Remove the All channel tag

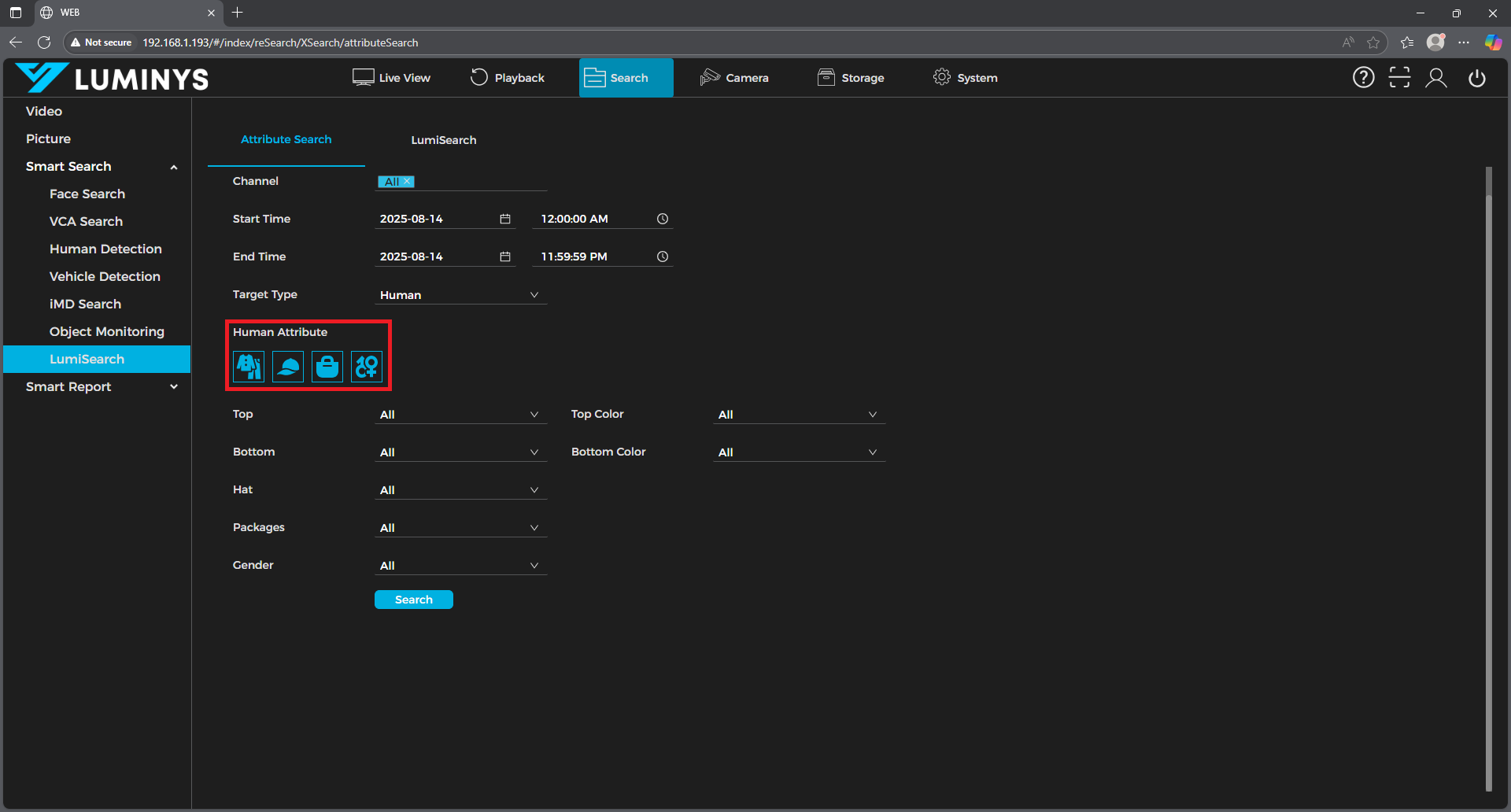(408, 182)
